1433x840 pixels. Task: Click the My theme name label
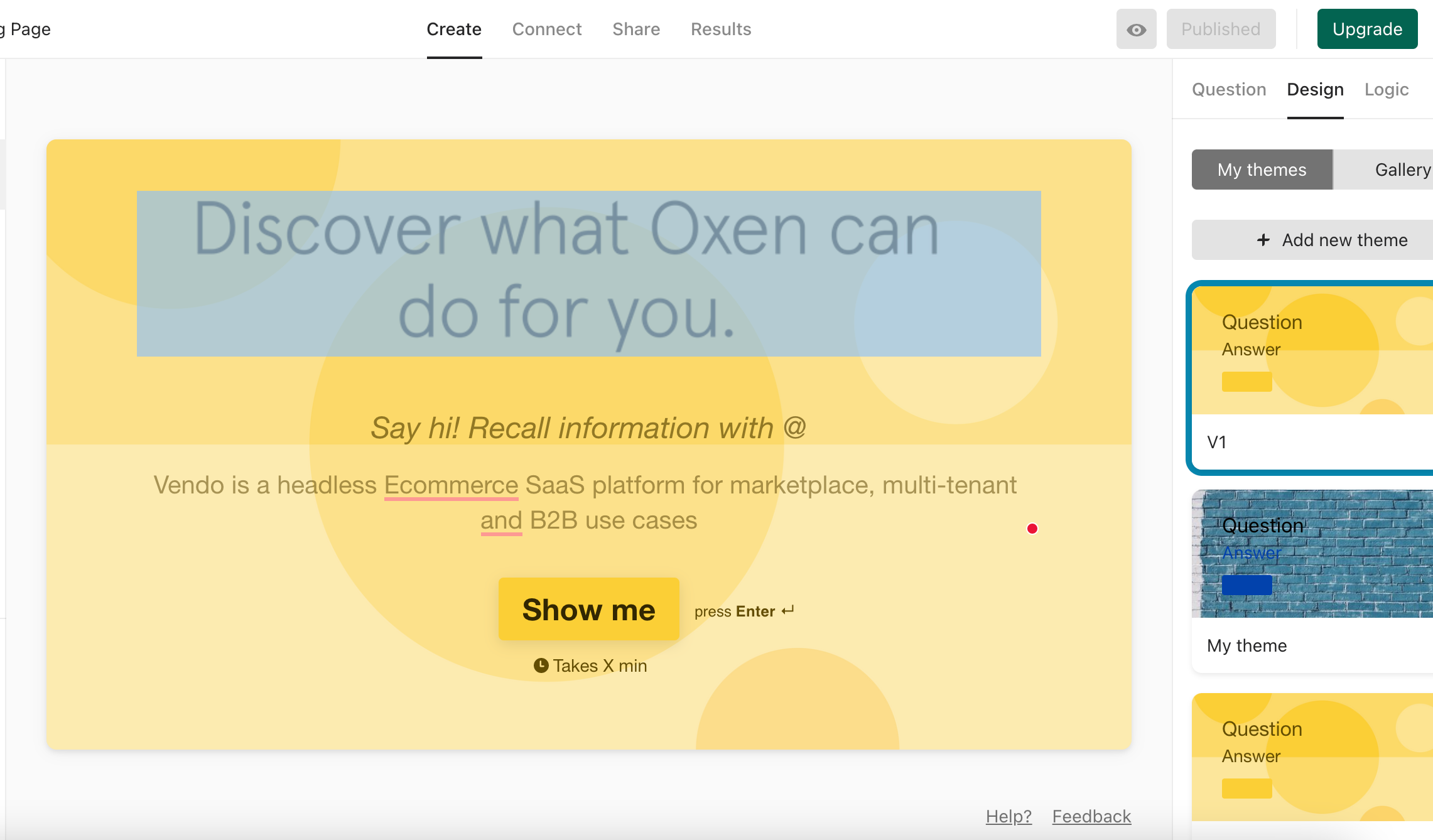pyautogui.click(x=1246, y=645)
